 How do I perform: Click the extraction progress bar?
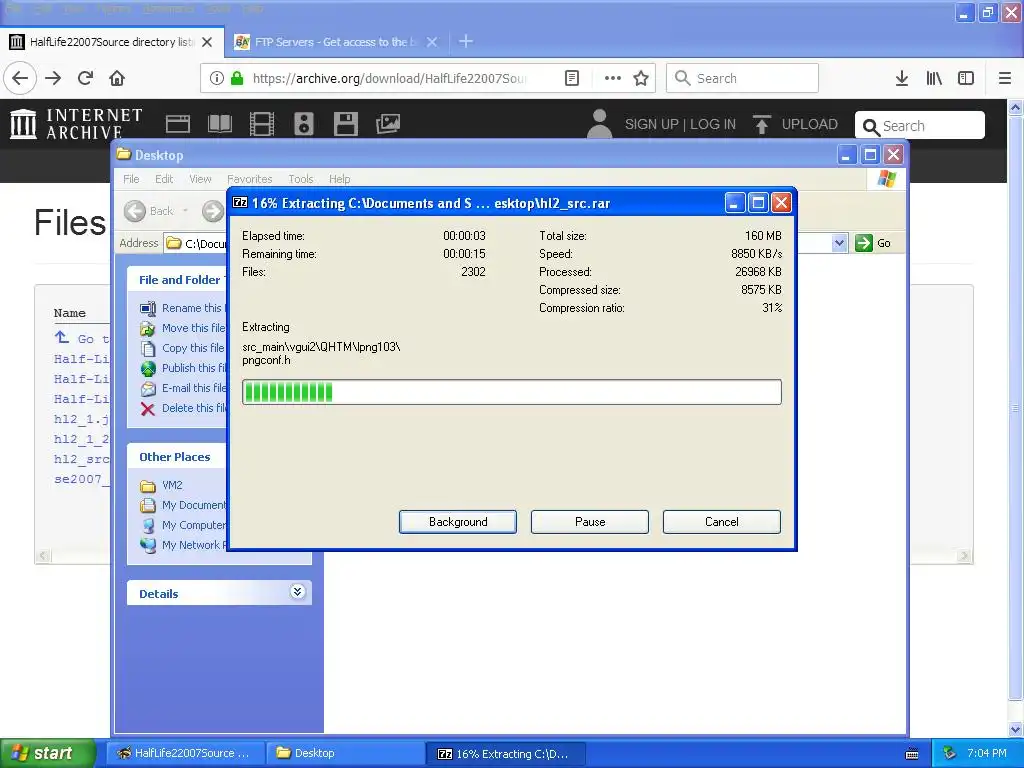[x=511, y=392]
